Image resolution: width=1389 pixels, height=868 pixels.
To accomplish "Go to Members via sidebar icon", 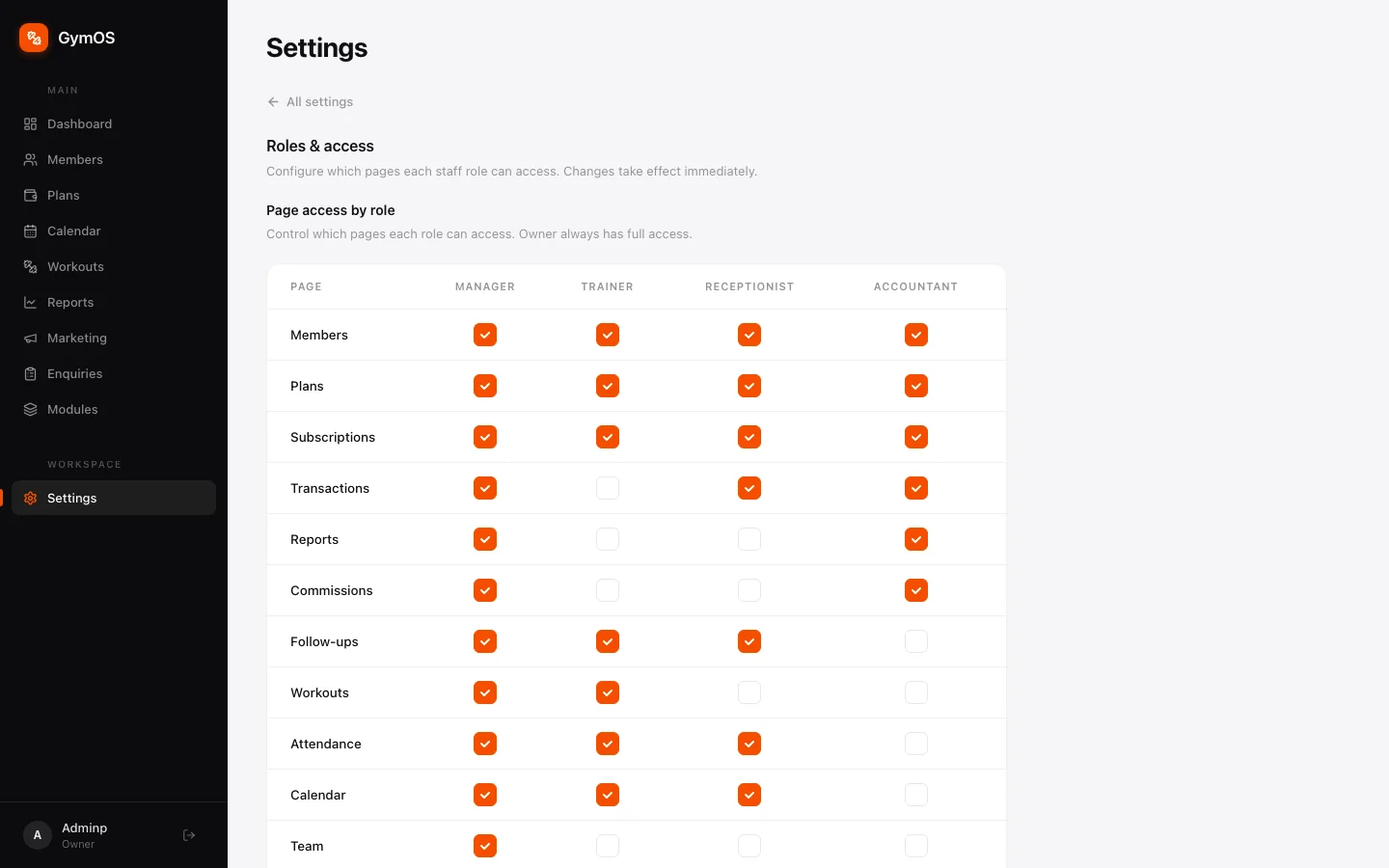I will pos(31,160).
